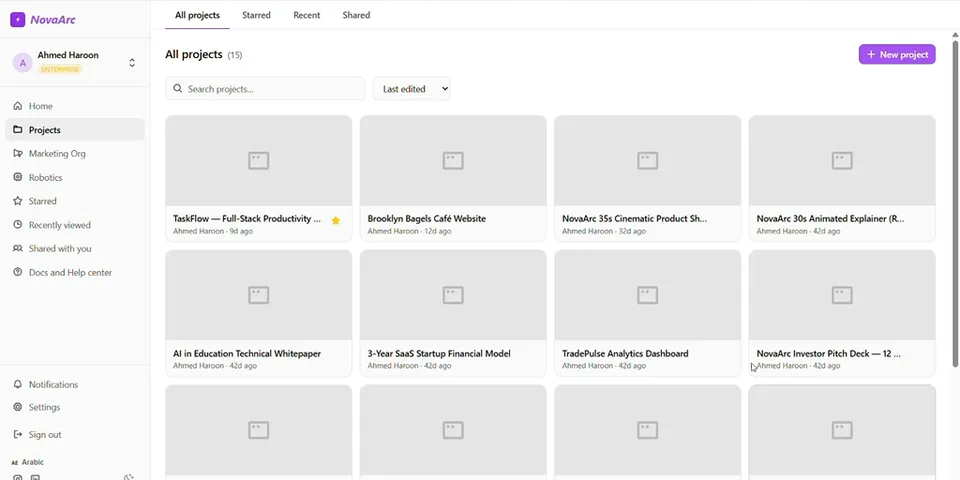Click placeholder icon on TradePulse Analytics card
Viewport: 960px width, 480px height.
(648, 295)
